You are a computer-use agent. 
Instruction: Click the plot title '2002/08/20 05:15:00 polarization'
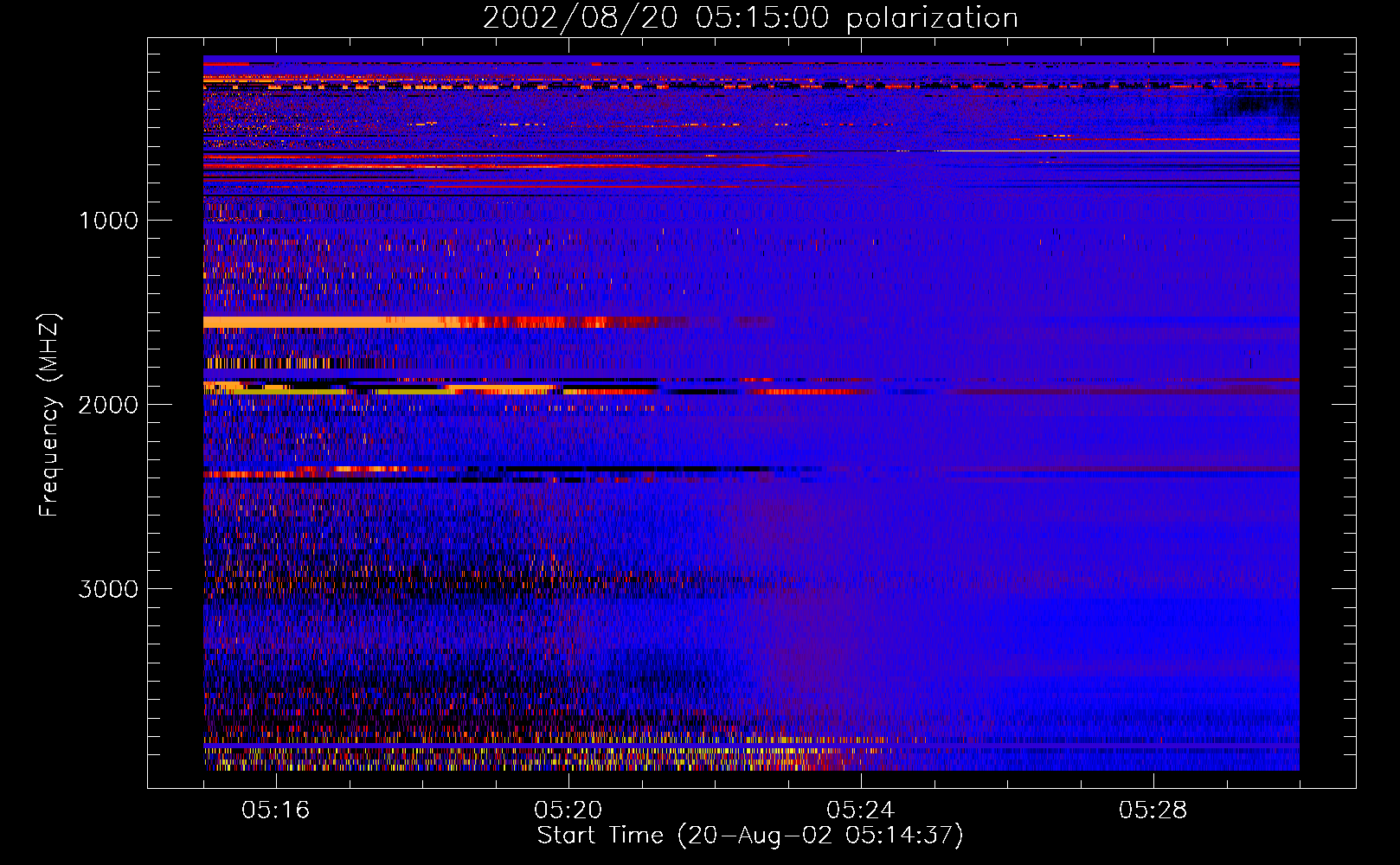click(x=750, y=18)
